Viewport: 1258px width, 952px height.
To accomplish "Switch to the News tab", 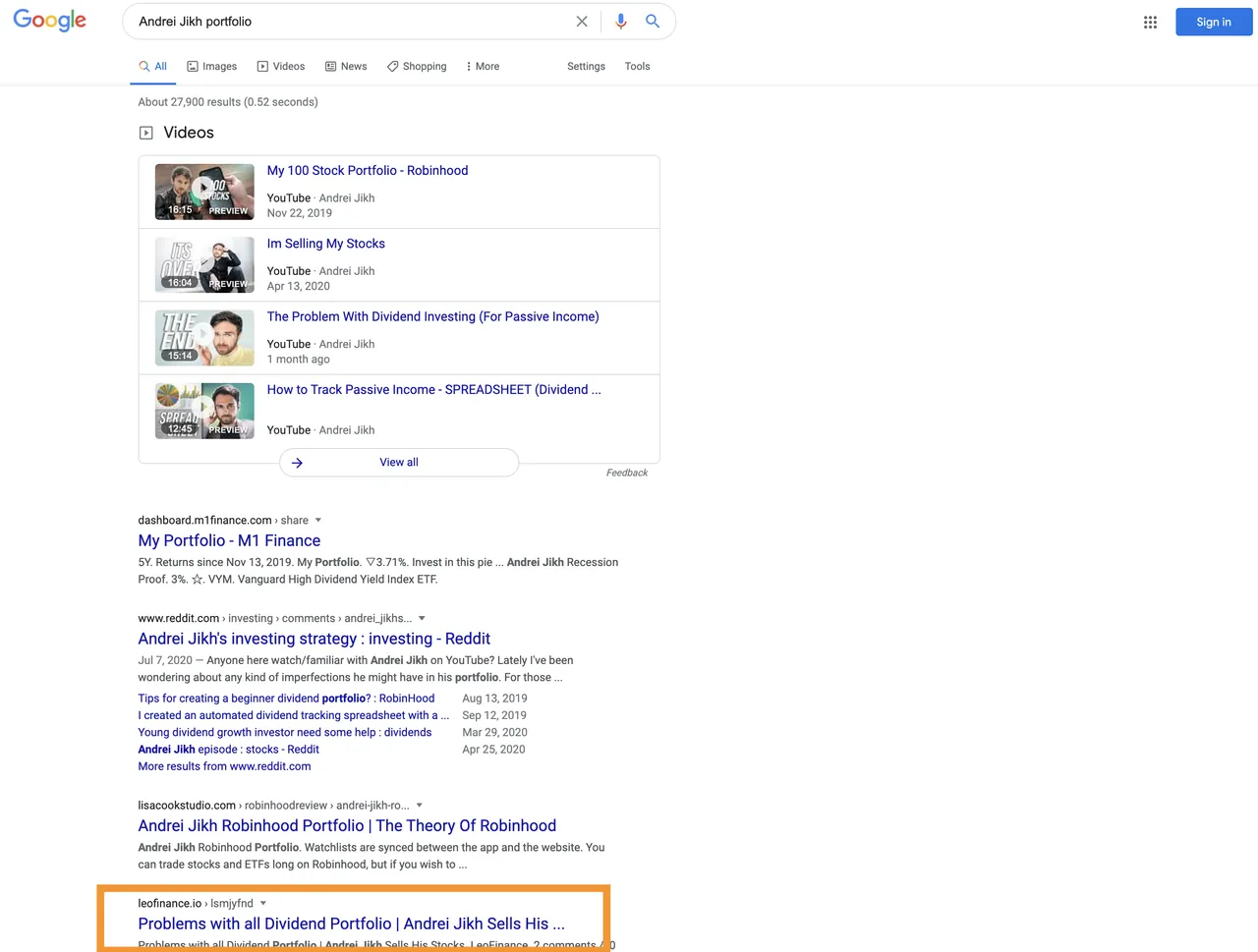I will [x=346, y=66].
